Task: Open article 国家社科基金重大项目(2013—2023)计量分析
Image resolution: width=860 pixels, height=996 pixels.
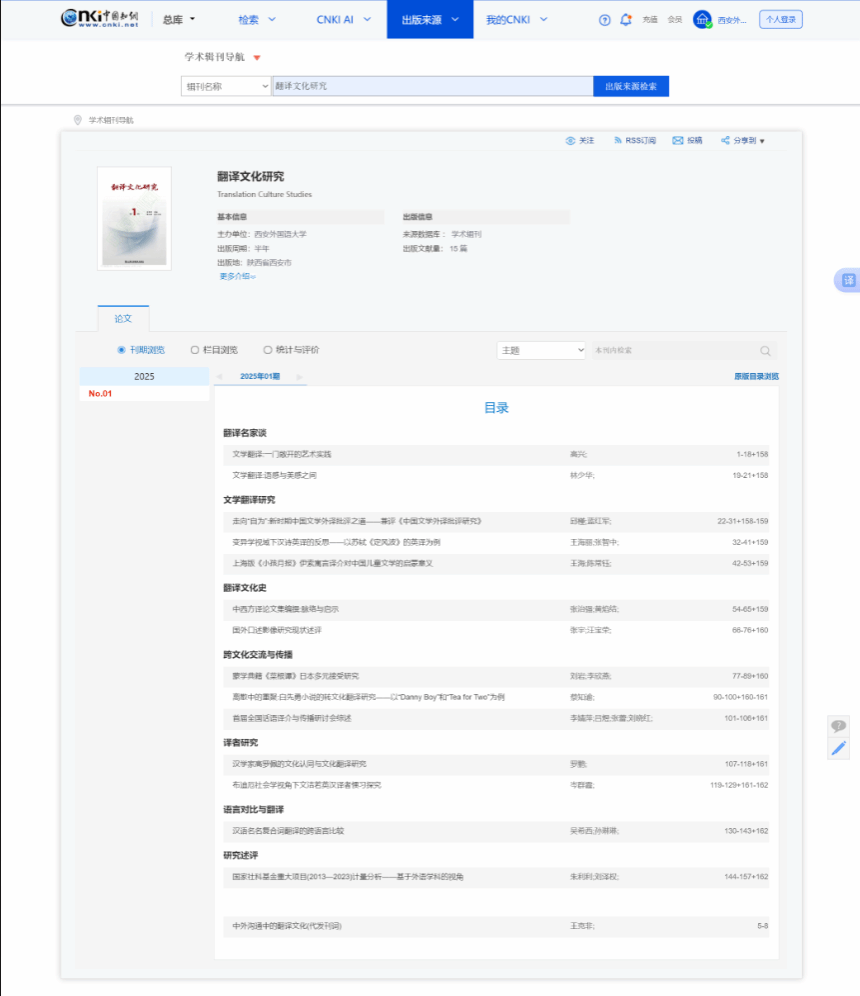Action: pos(347,877)
